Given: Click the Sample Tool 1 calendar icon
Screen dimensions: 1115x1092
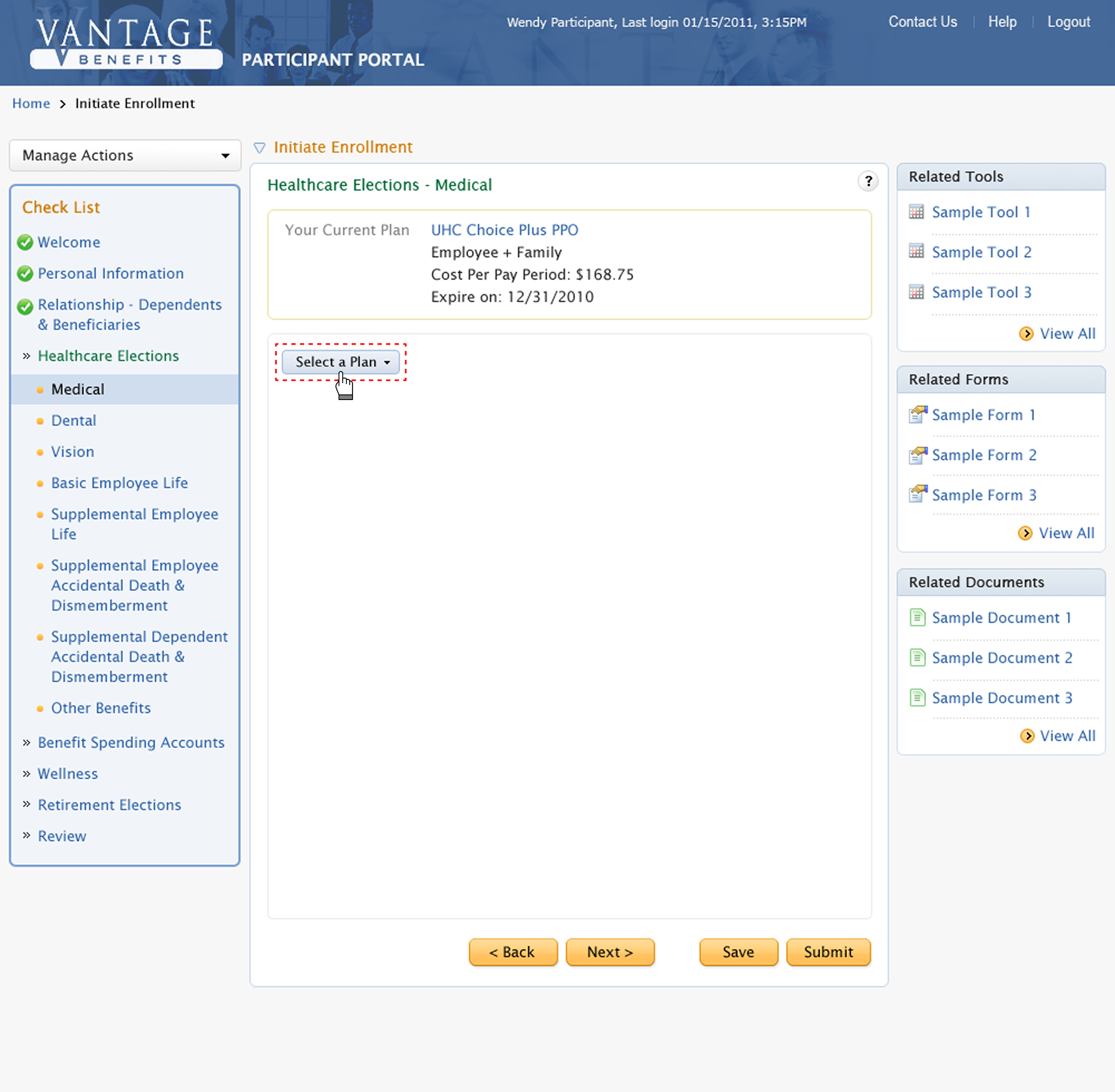Looking at the screenshot, I should (916, 212).
